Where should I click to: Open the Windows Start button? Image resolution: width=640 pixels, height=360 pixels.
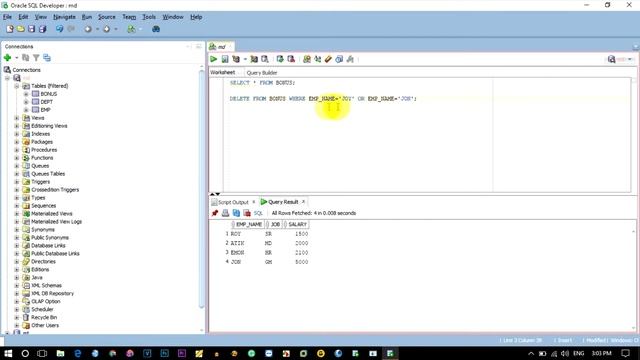[x=8, y=353]
